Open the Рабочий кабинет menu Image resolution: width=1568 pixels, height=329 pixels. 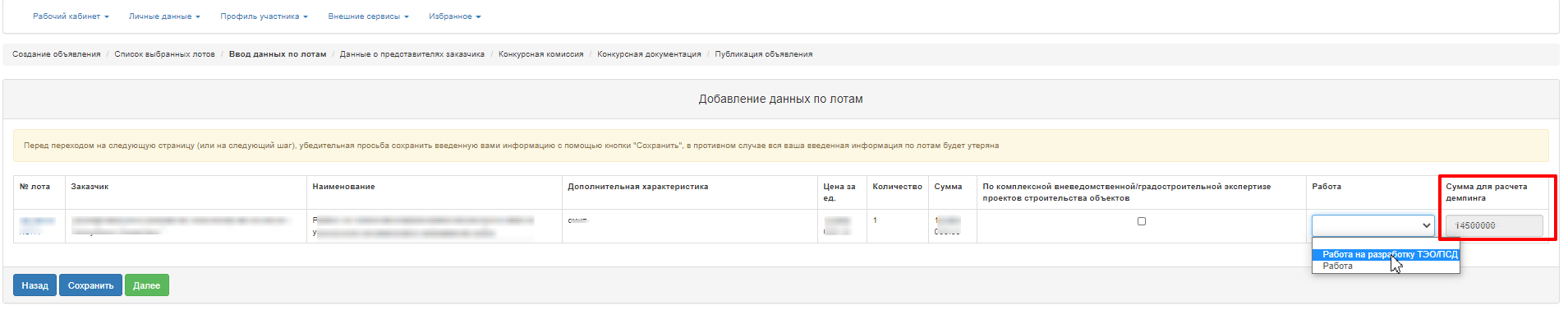tap(70, 16)
